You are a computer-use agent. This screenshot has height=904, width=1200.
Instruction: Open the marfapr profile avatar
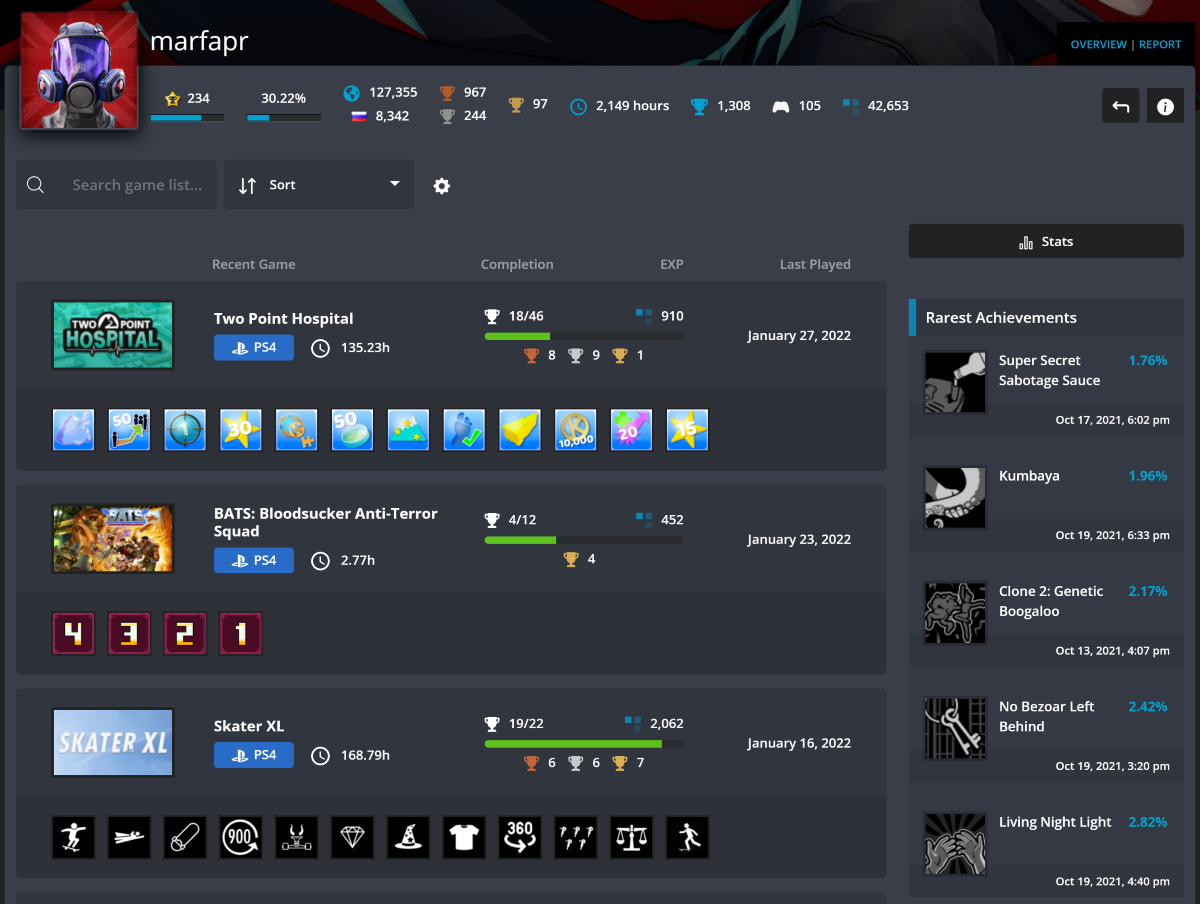coord(79,71)
